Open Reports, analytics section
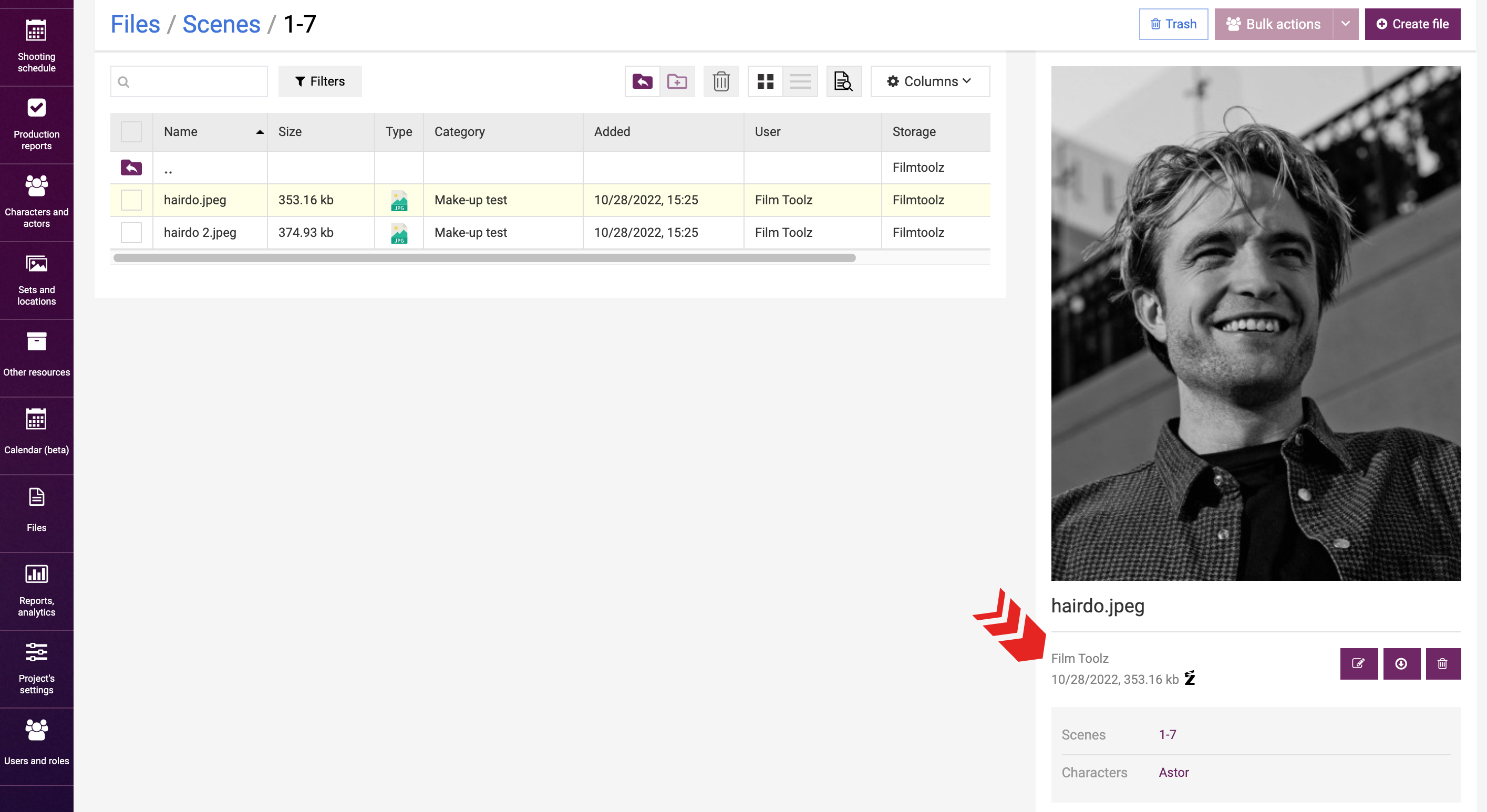This screenshot has height=812, width=1487. coord(36,591)
